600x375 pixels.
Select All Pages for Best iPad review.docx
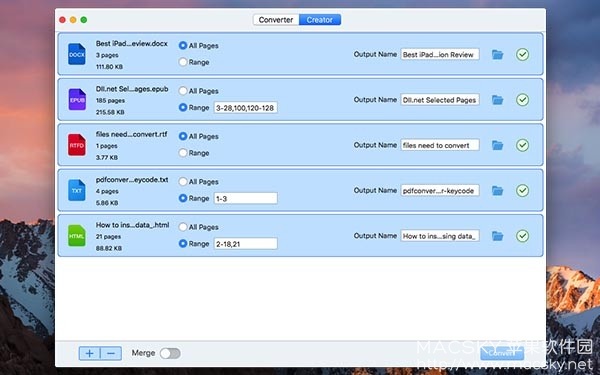(x=183, y=46)
